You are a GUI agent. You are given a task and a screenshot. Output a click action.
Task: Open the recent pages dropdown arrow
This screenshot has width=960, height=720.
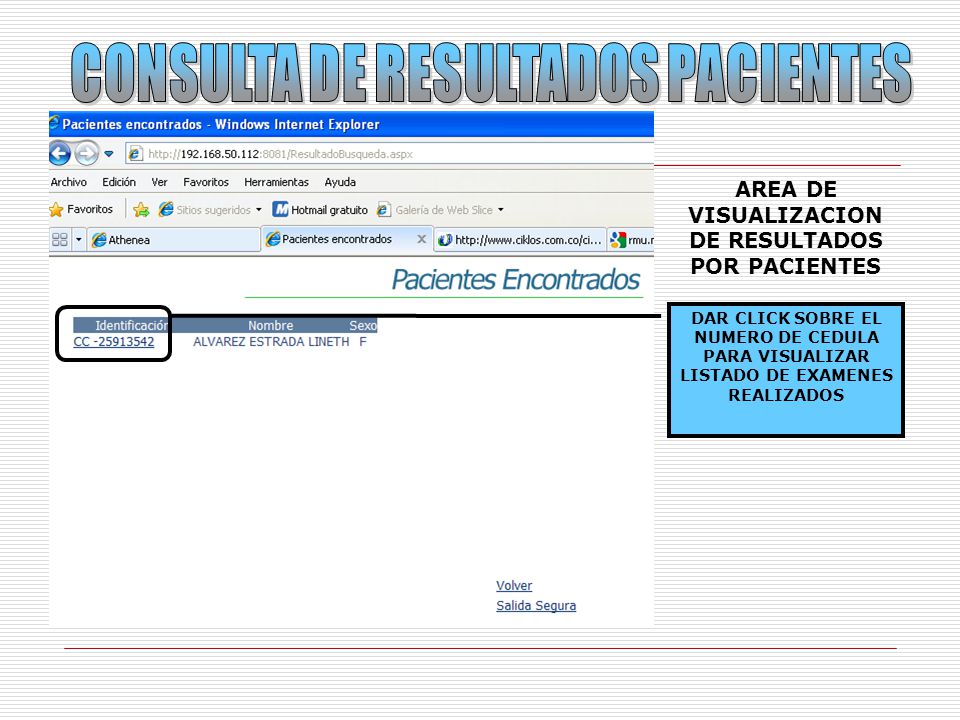[109, 154]
